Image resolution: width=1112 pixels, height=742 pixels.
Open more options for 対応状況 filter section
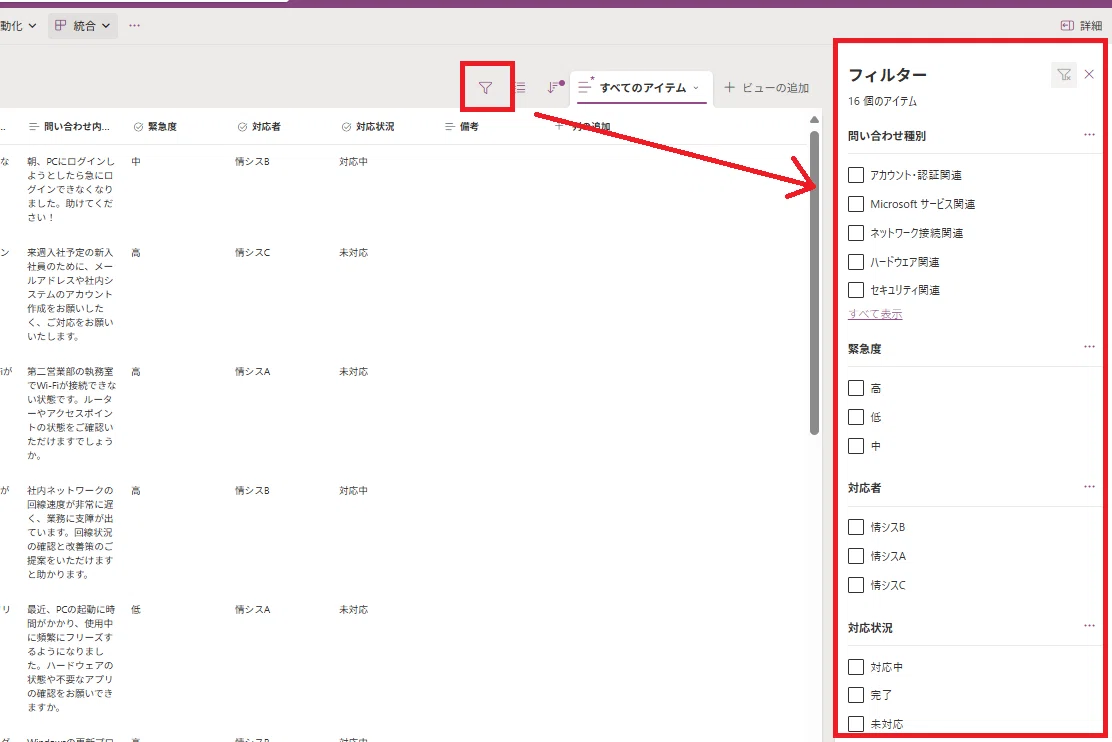click(1089, 626)
